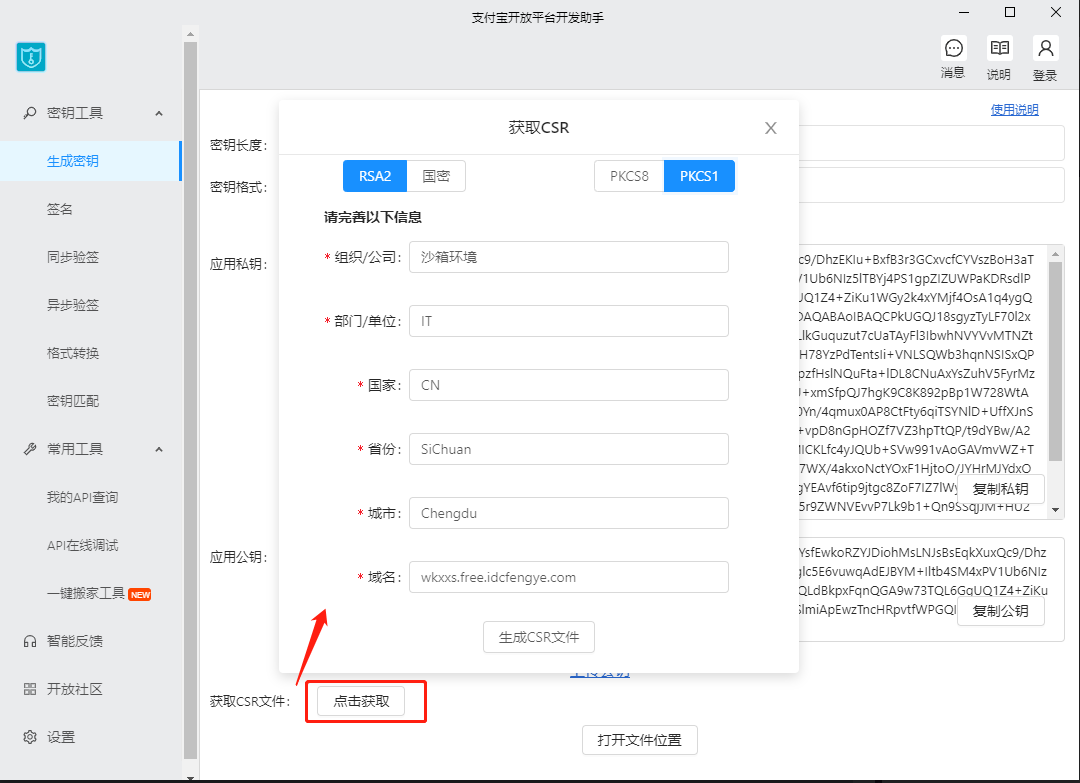The width and height of the screenshot is (1080, 783).
Task: Click the private key scroll up arrow
Action: pos(1055,253)
